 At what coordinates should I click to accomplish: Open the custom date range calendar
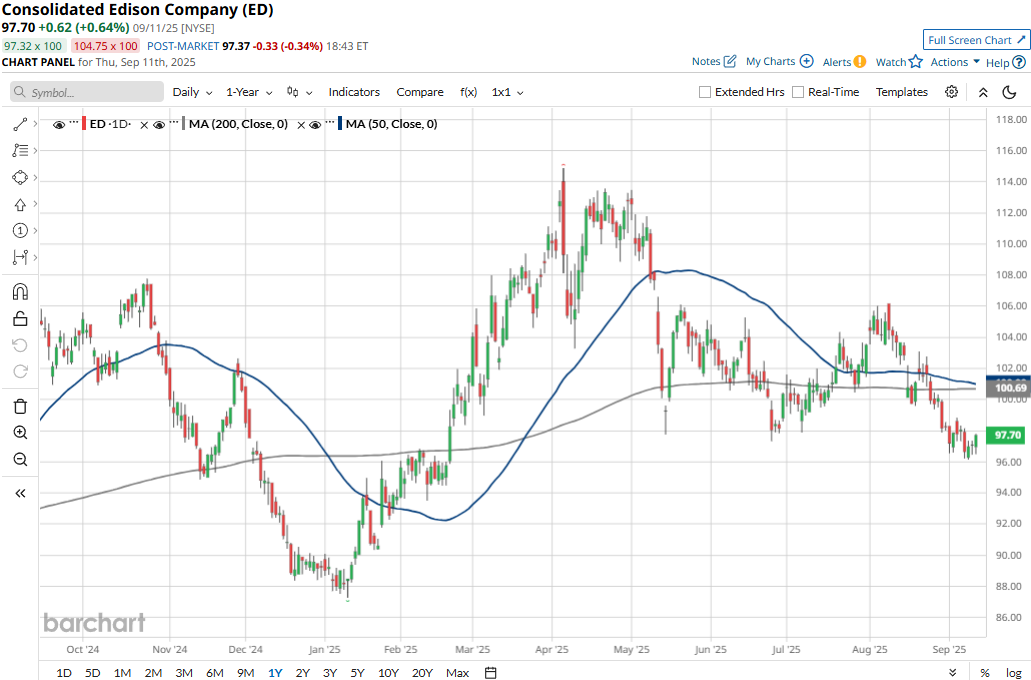point(491,672)
